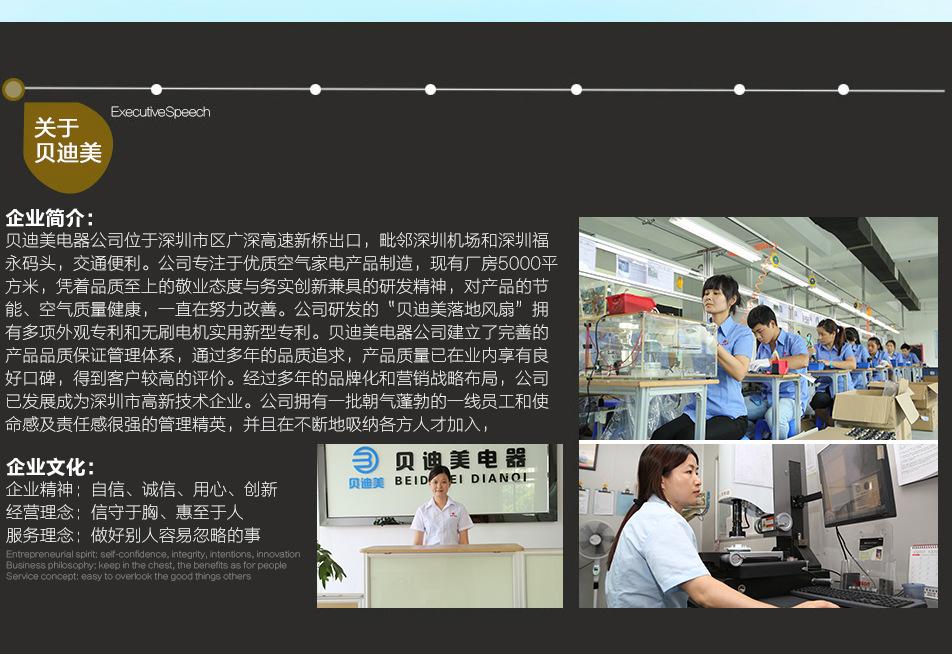Viewport: 952px width, 654px height.
Task: Click the 企业文化 heading
Action: [x=50, y=467]
